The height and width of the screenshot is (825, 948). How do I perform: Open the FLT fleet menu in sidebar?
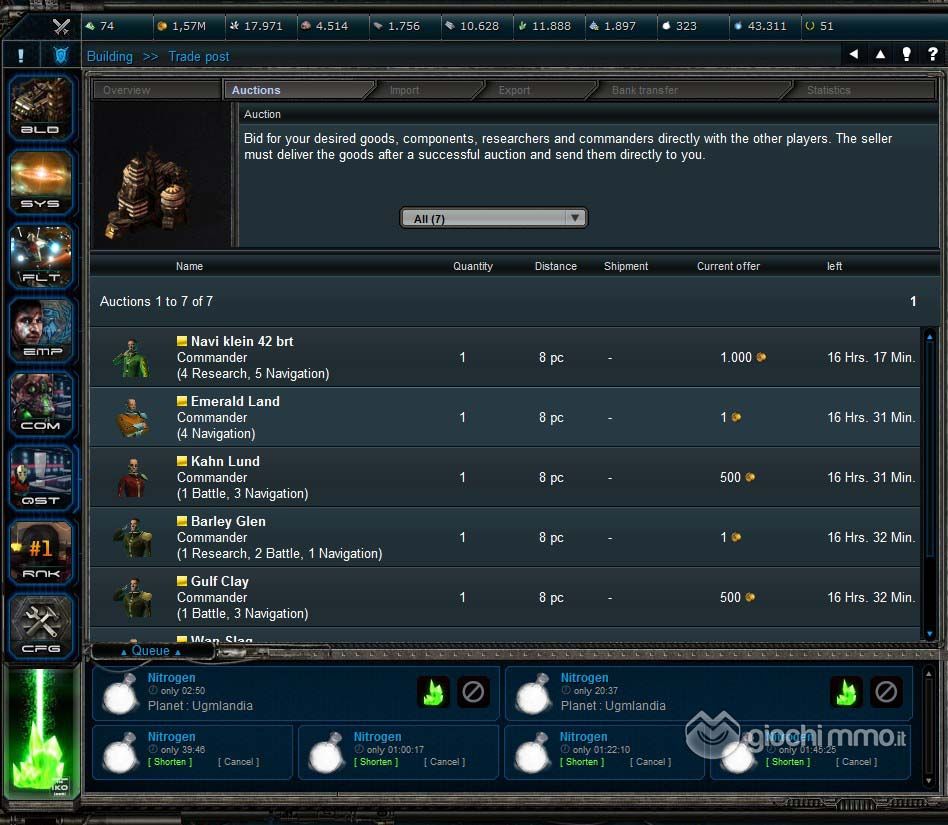coord(41,257)
